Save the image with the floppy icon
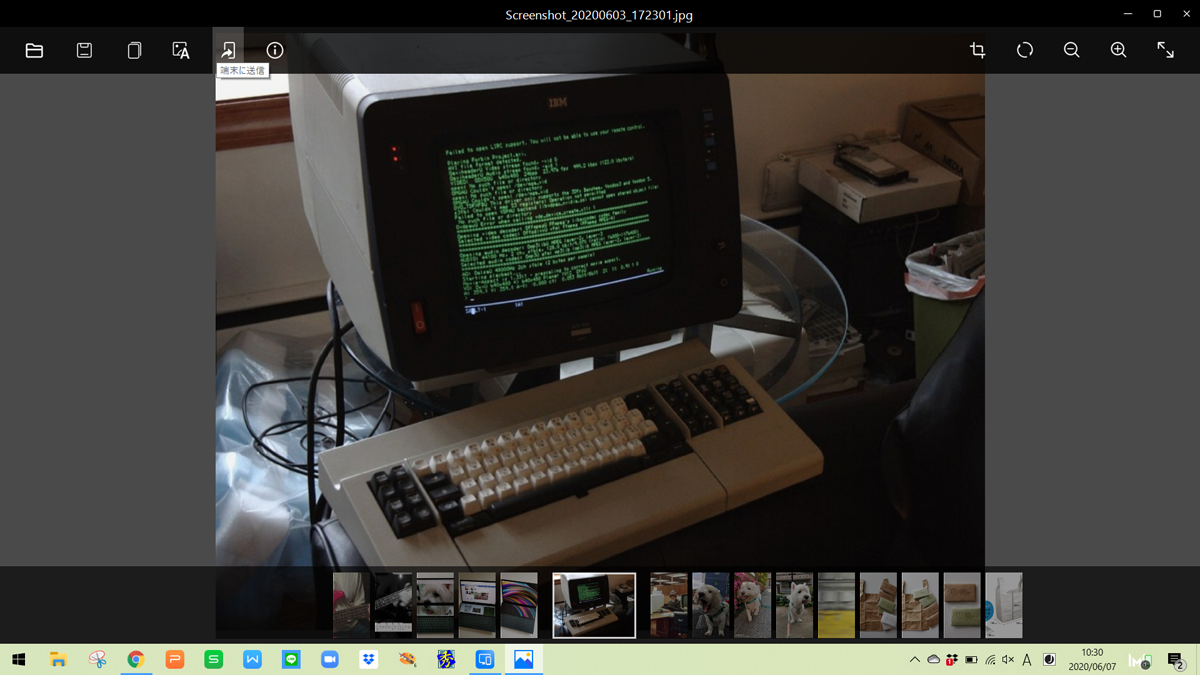Viewport: 1200px width, 675px height. [84, 50]
